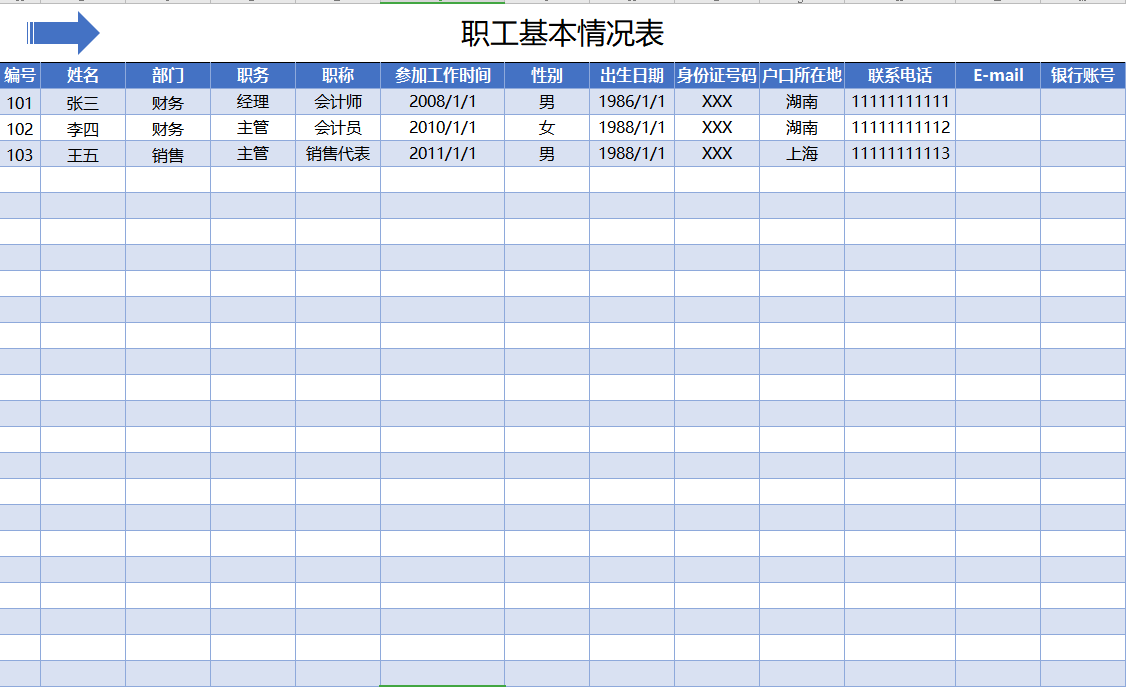Select employee 张三's name cell
The width and height of the screenshot is (1136, 687).
pyautogui.click(x=84, y=101)
